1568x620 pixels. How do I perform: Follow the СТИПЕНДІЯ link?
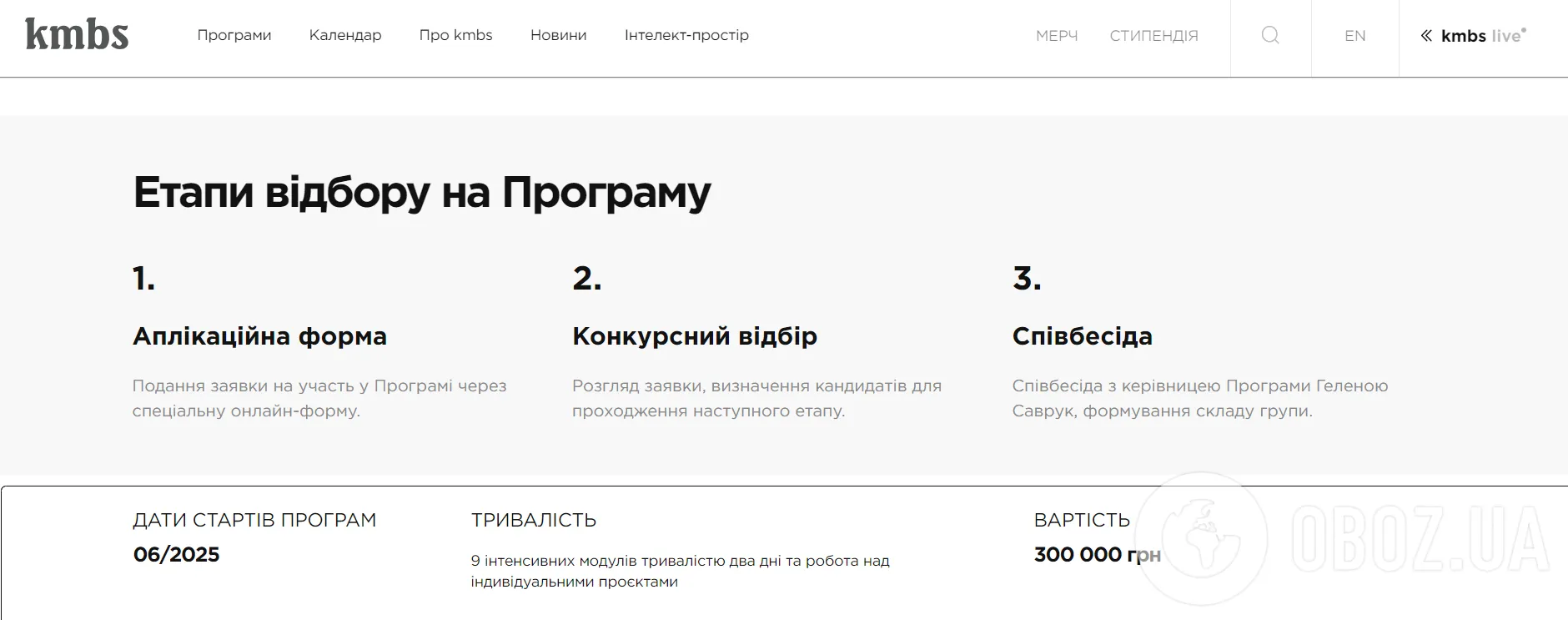[x=1153, y=36]
